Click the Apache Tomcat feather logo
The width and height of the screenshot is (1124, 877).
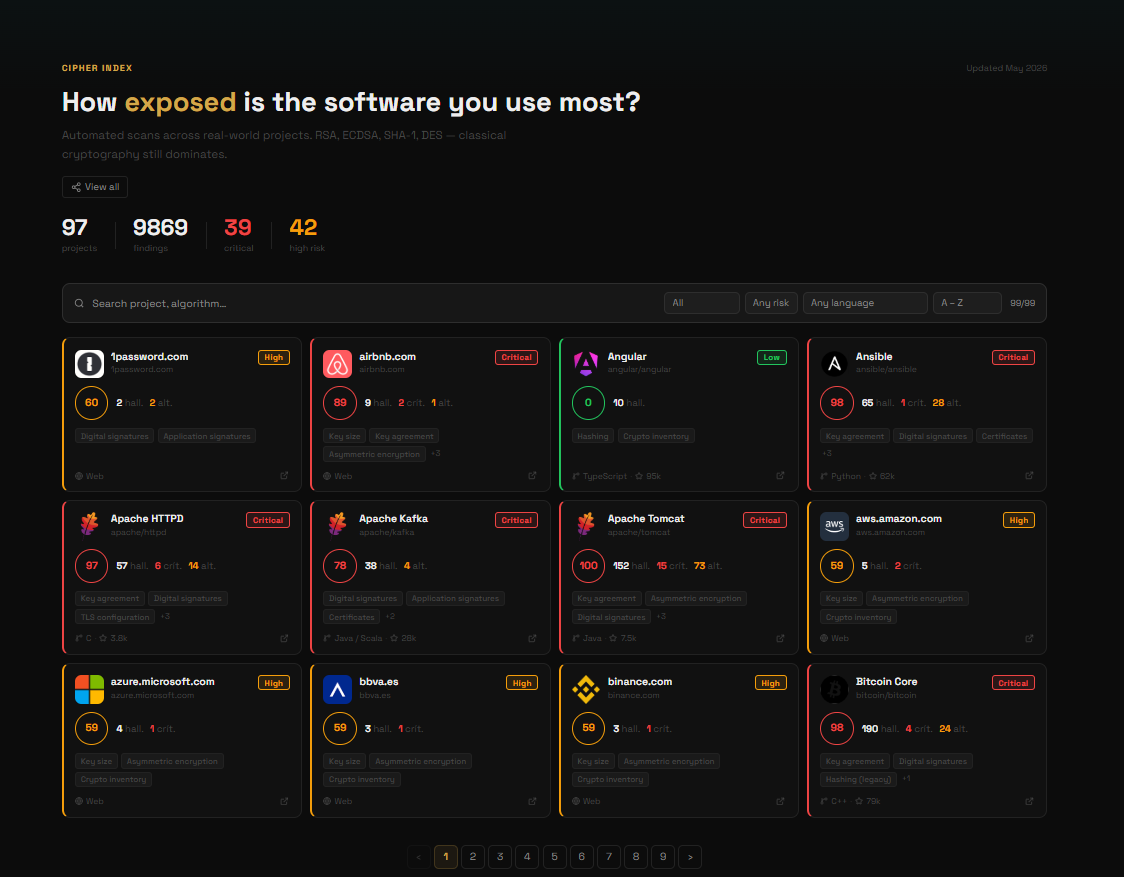(586, 526)
